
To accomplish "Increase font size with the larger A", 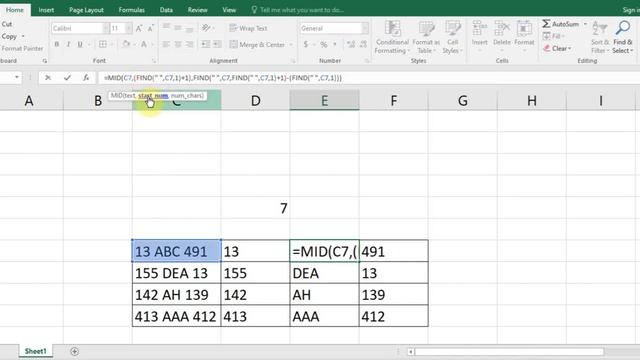I will [x=139, y=28].
